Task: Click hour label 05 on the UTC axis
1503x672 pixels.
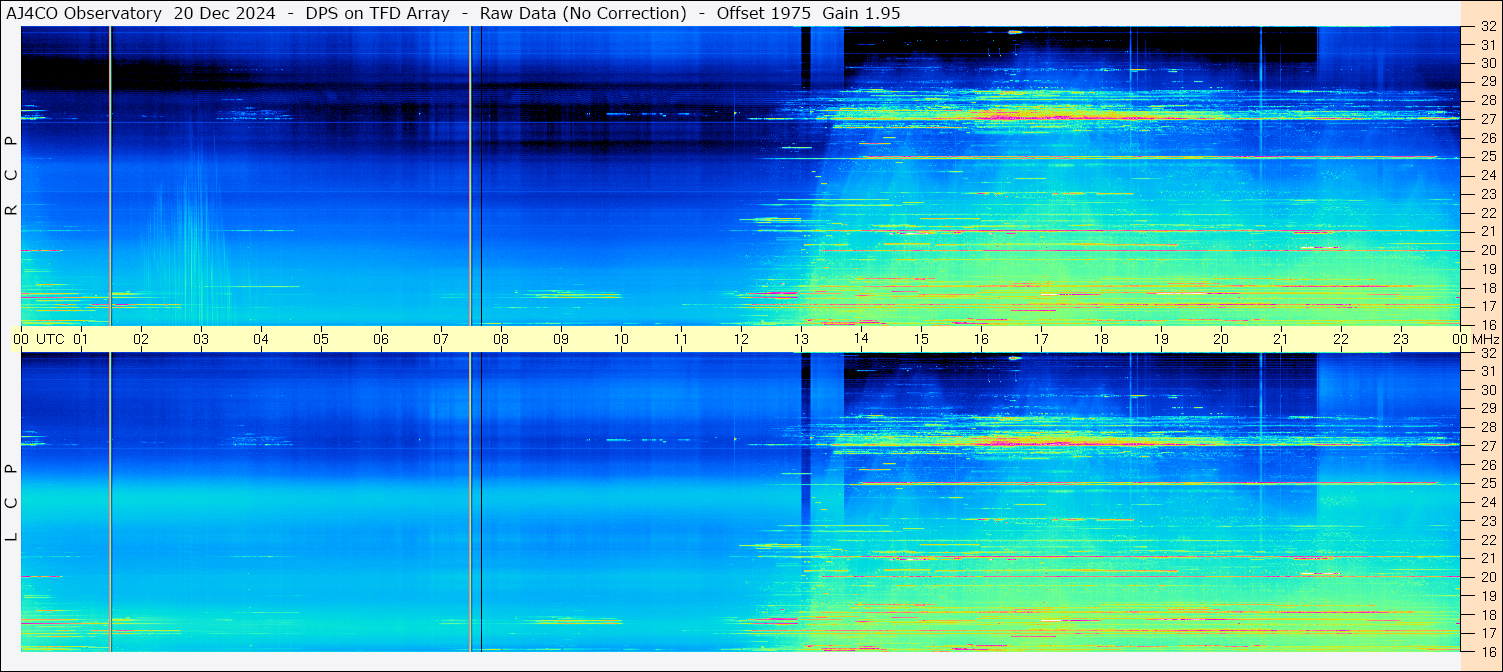Action: coord(321,339)
